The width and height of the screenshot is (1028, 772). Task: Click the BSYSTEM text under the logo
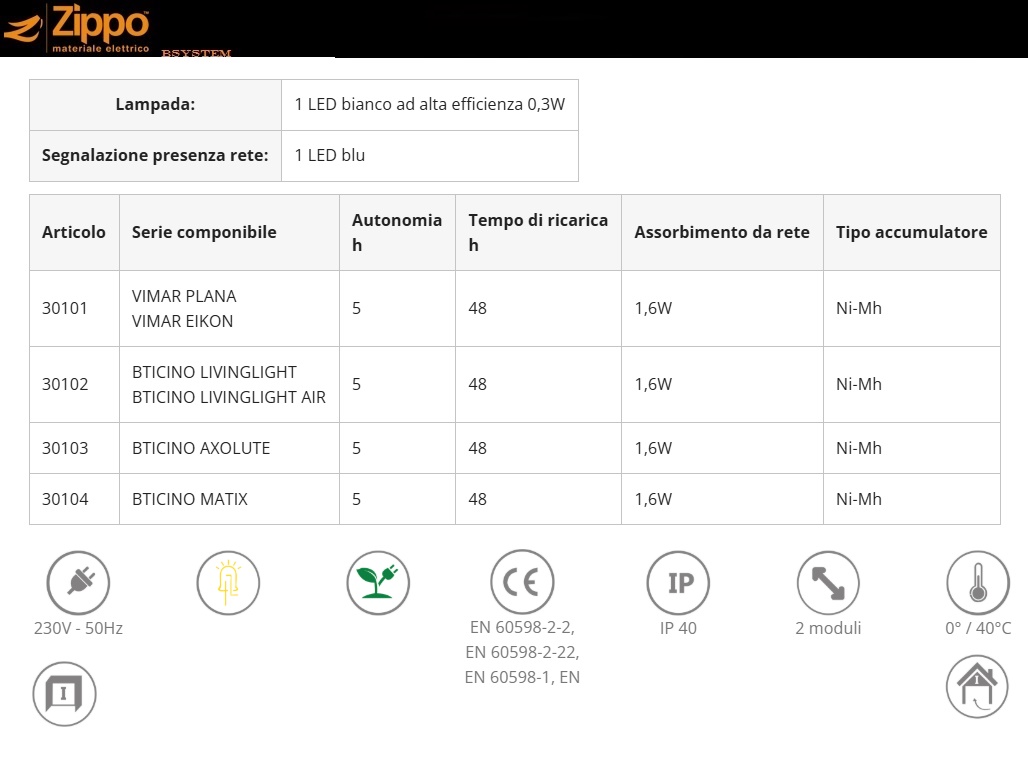[x=196, y=53]
